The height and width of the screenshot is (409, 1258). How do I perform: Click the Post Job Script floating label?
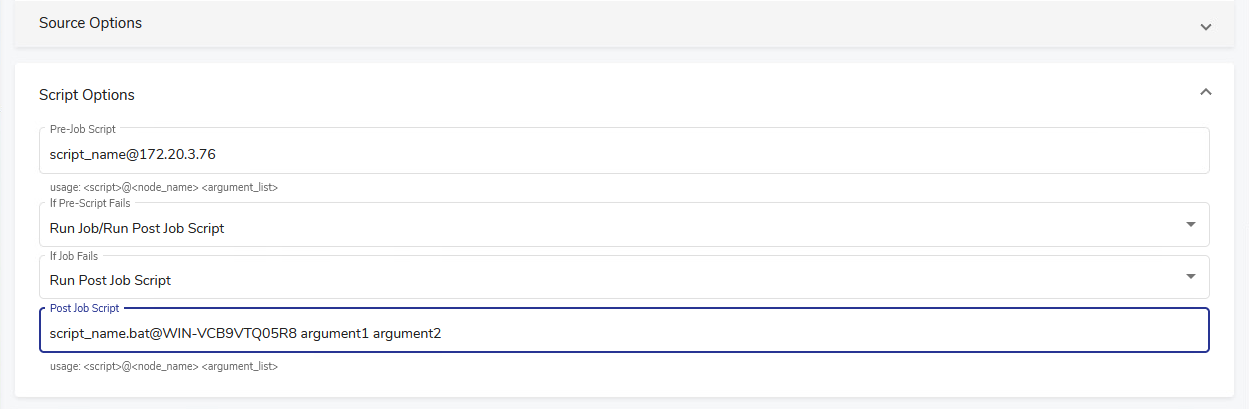pyautogui.click(x=84, y=308)
